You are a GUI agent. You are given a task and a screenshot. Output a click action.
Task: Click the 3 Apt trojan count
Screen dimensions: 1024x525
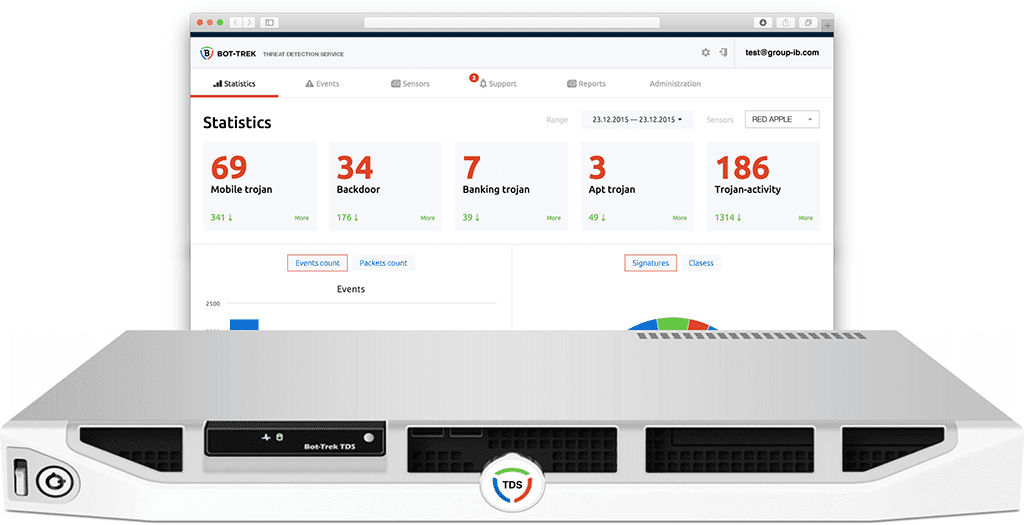coord(597,168)
